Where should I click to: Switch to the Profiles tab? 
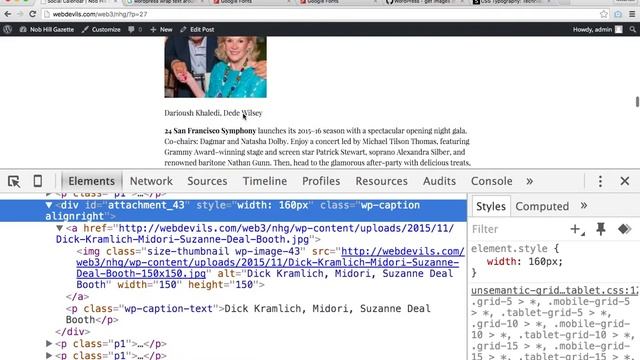pos(321,181)
